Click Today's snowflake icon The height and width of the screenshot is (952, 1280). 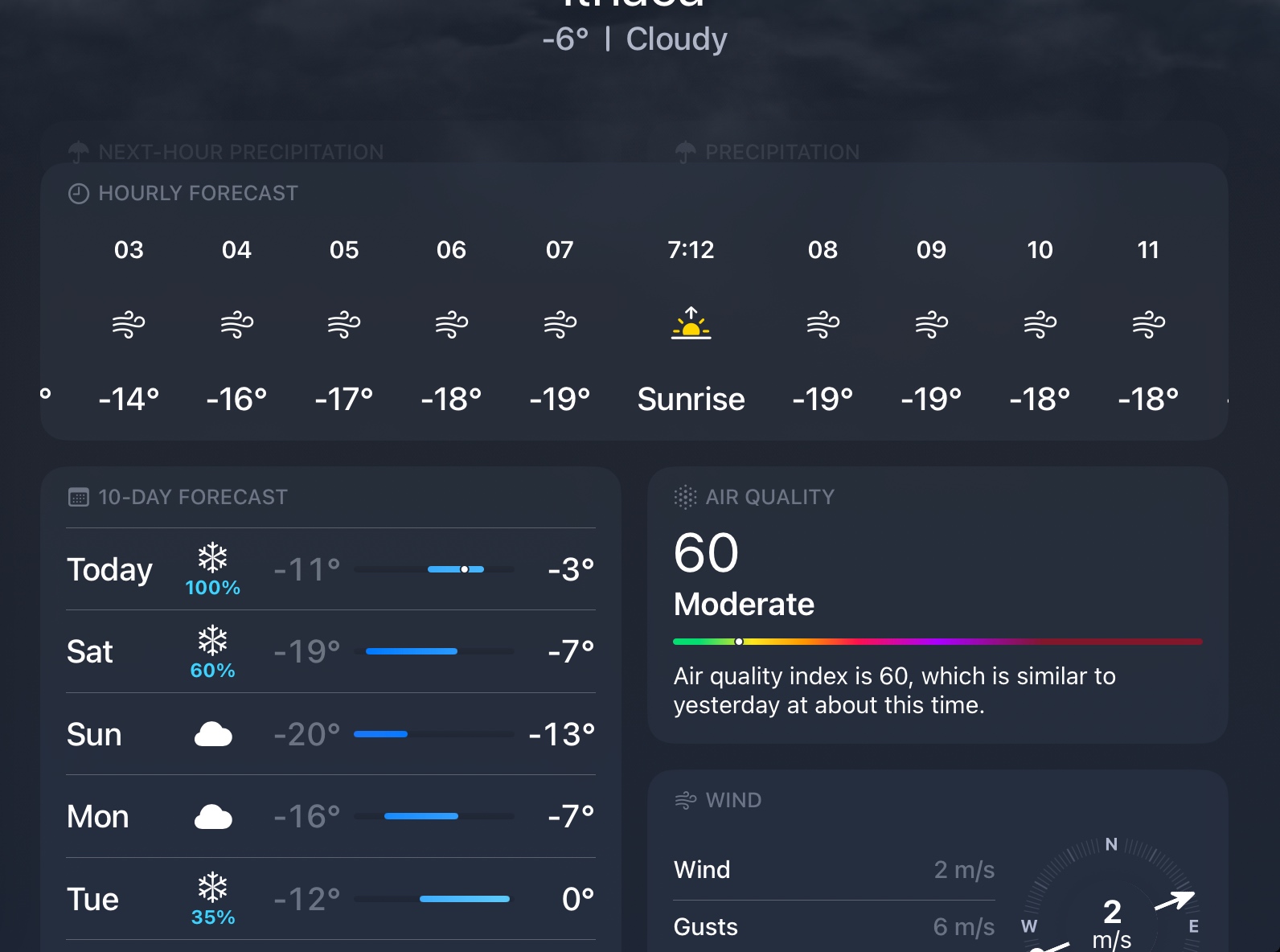pyautogui.click(x=213, y=558)
